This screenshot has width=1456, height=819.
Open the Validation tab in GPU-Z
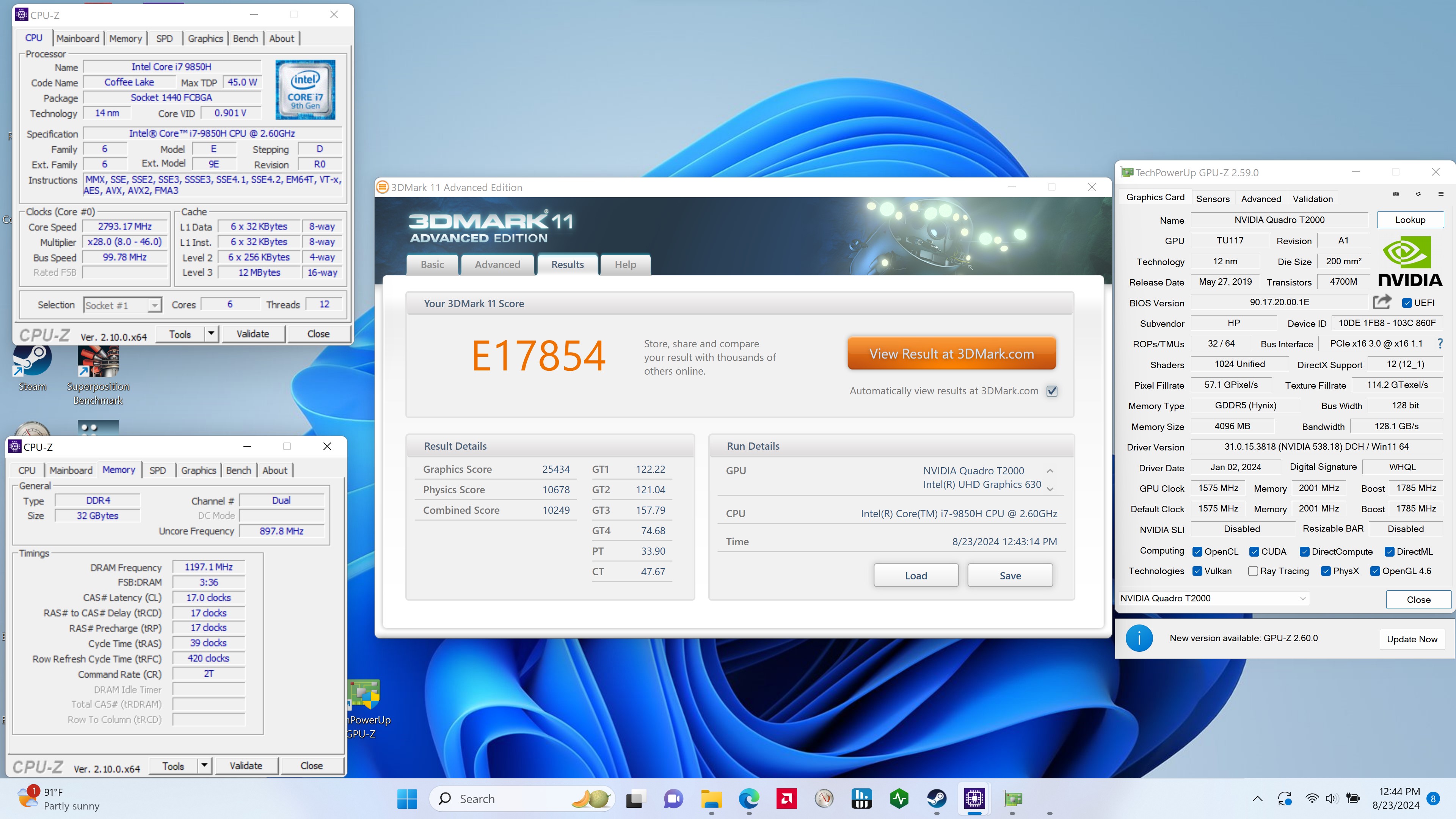(1312, 199)
